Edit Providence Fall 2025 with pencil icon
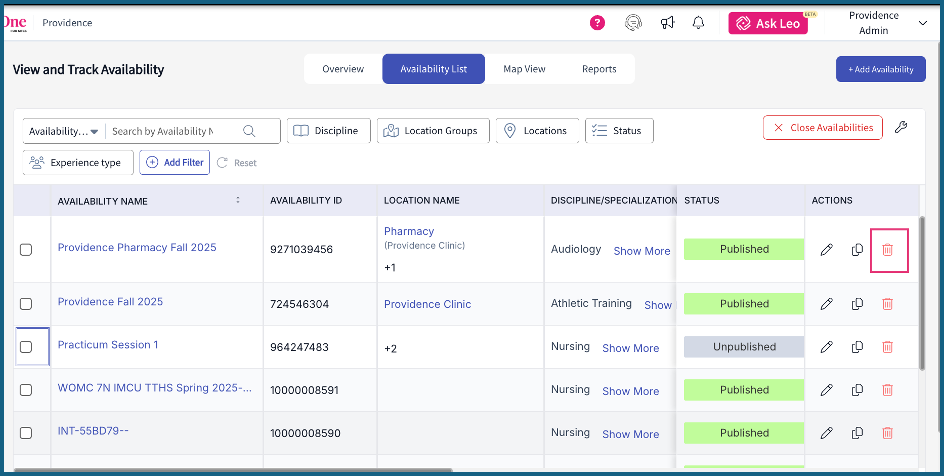The height and width of the screenshot is (476, 944). click(x=826, y=304)
